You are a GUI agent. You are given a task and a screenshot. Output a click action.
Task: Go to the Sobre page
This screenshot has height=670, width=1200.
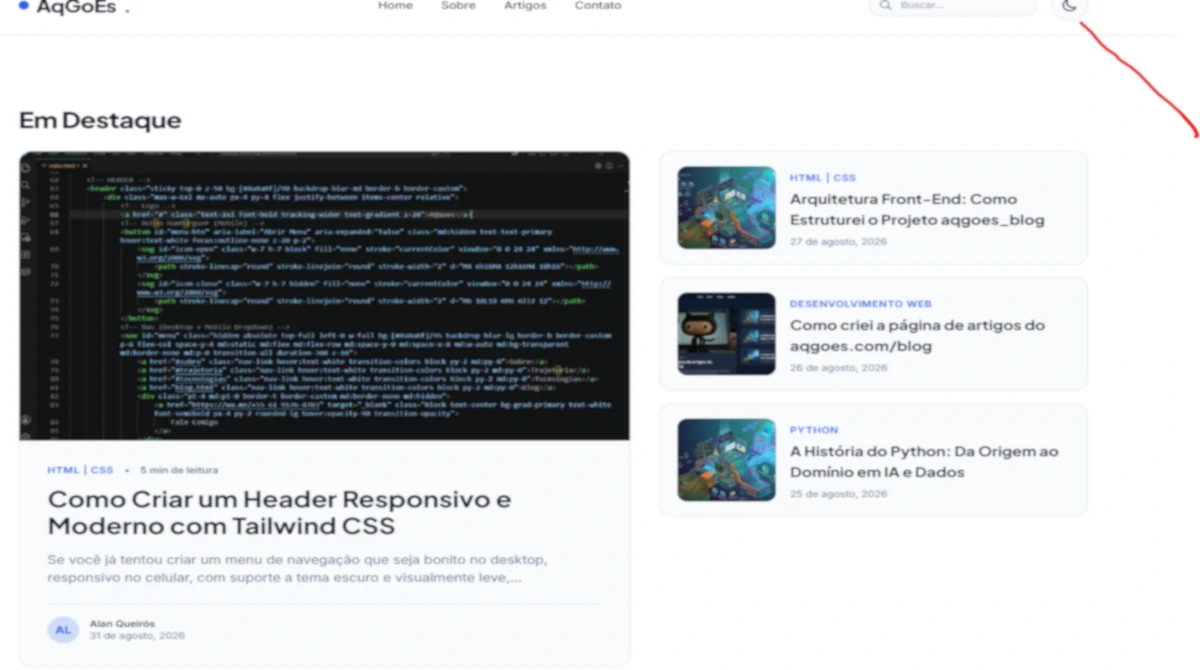[458, 6]
